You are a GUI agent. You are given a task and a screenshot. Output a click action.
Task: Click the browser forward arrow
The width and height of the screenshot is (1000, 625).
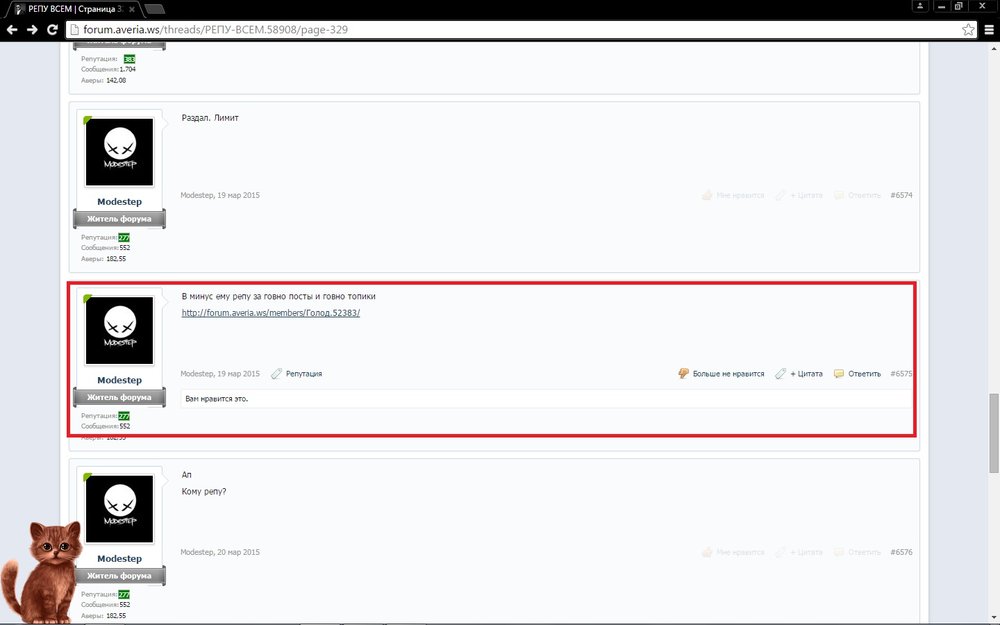coord(32,30)
